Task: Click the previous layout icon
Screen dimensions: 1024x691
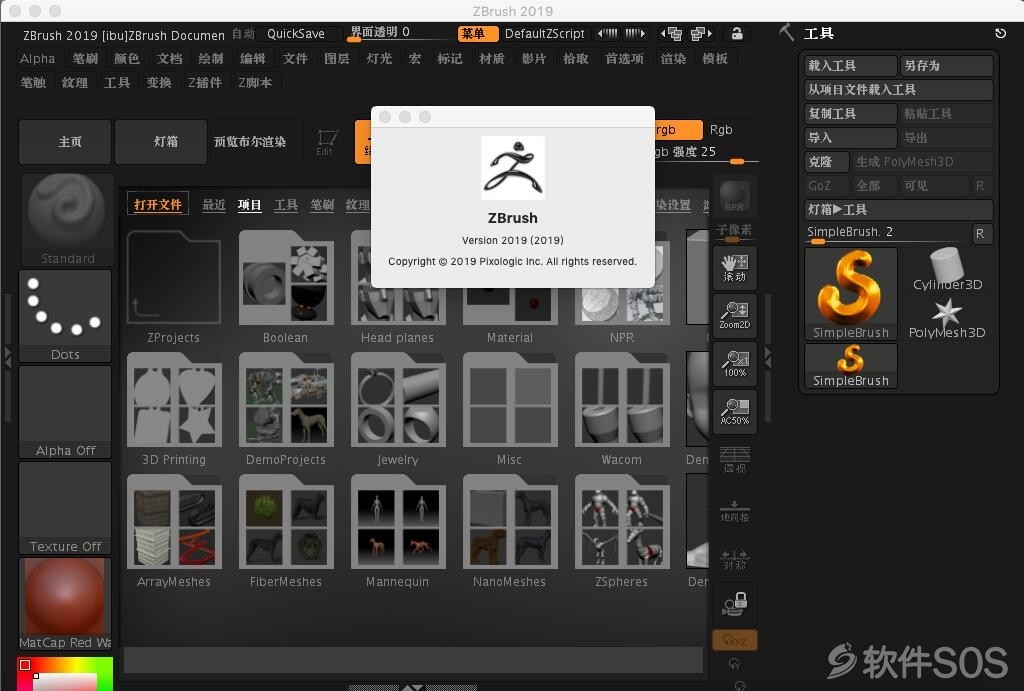Action: tap(671, 33)
